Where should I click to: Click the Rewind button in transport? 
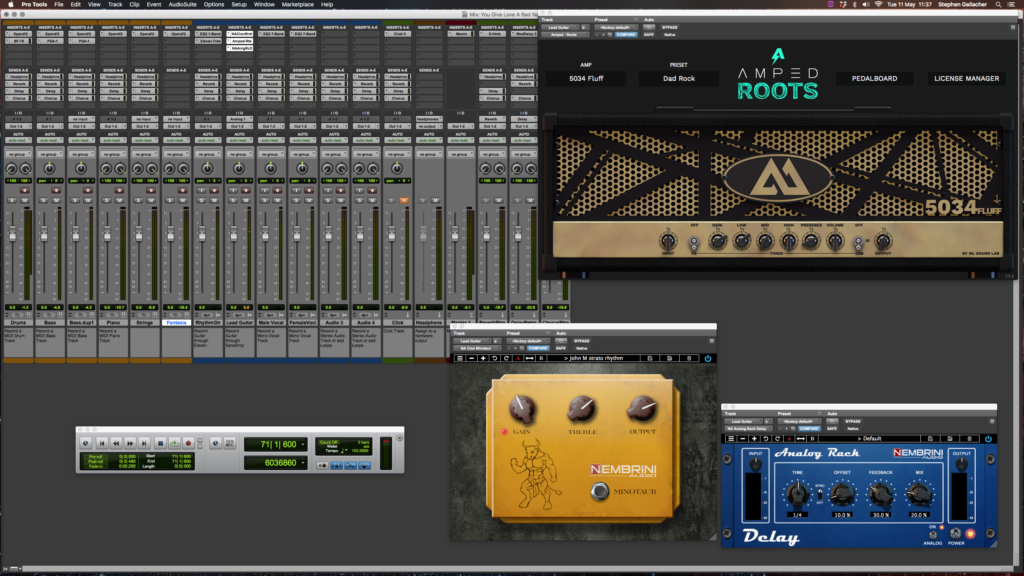click(x=116, y=443)
